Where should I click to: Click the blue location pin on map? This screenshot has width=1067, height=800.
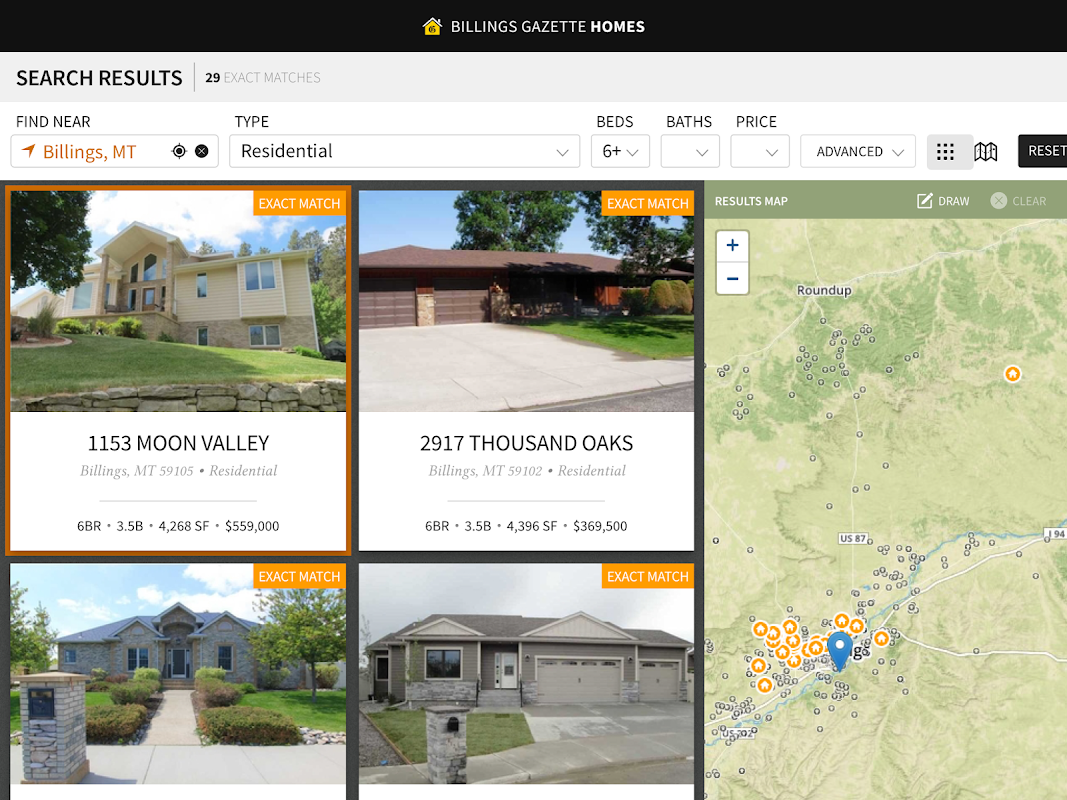click(x=840, y=650)
